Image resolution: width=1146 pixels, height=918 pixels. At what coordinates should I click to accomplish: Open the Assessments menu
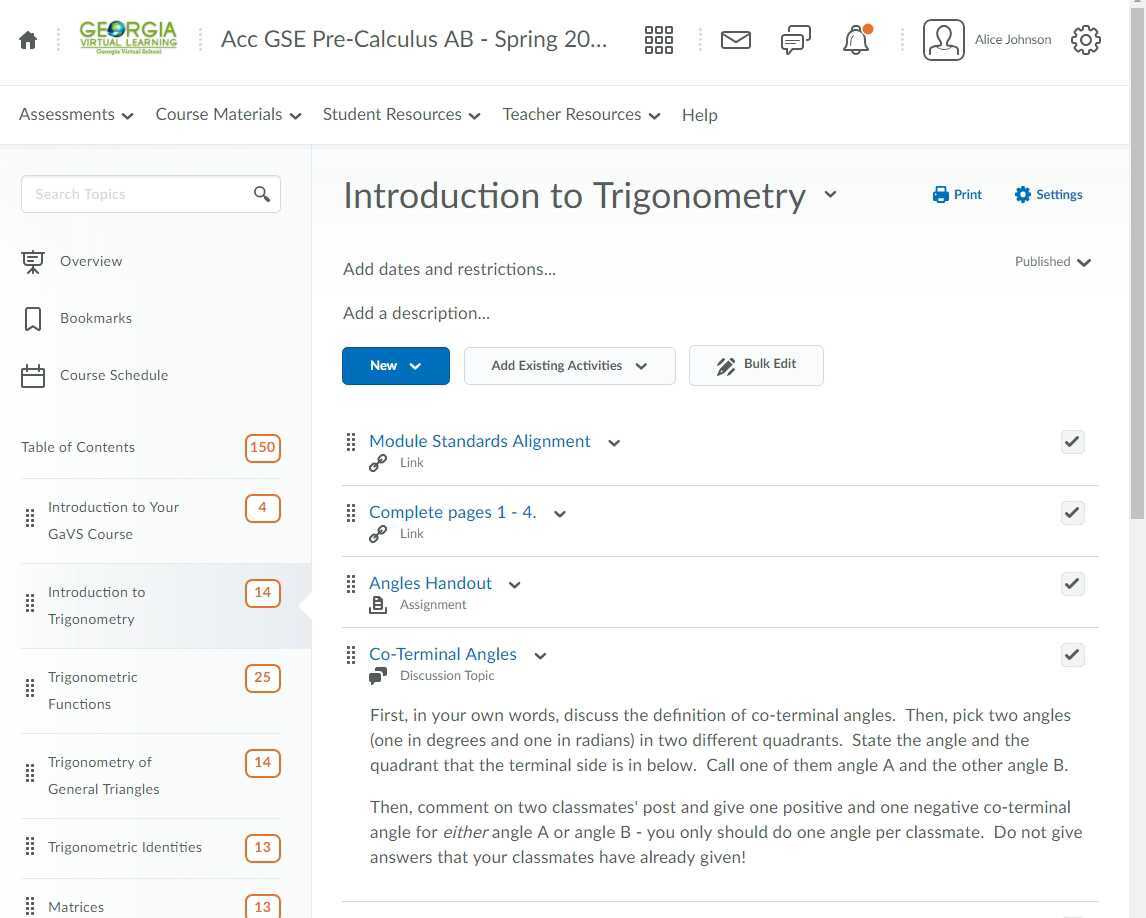click(x=76, y=115)
